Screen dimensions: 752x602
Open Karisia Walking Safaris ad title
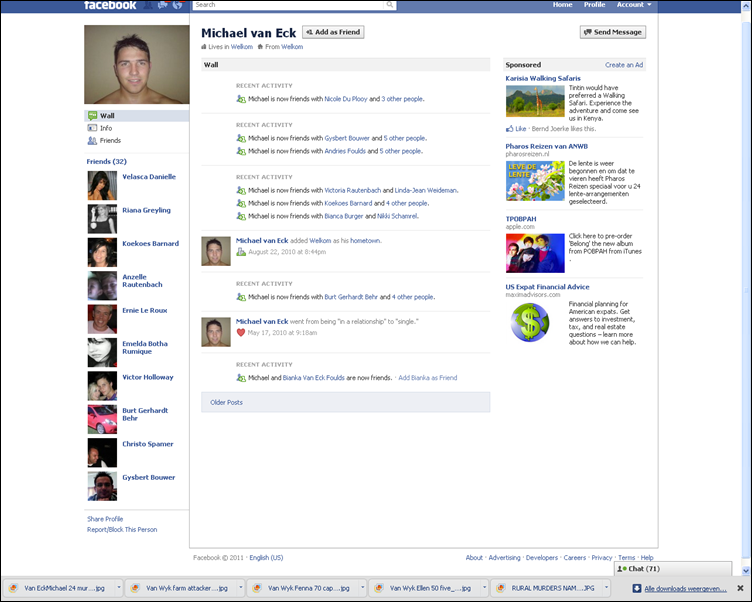pos(543,78)
